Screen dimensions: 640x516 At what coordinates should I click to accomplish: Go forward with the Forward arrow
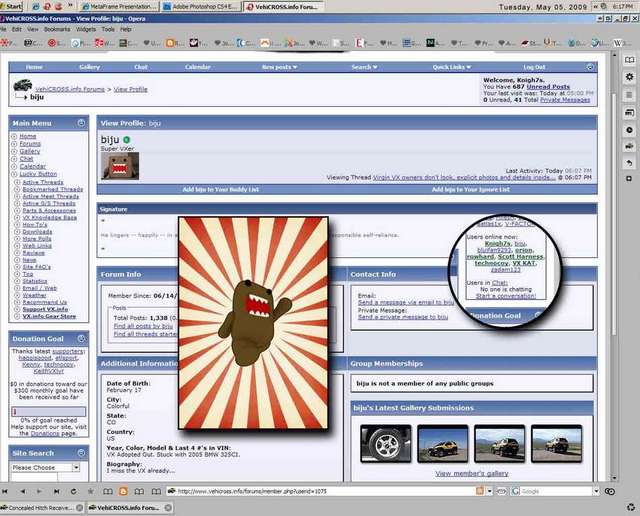39,492
